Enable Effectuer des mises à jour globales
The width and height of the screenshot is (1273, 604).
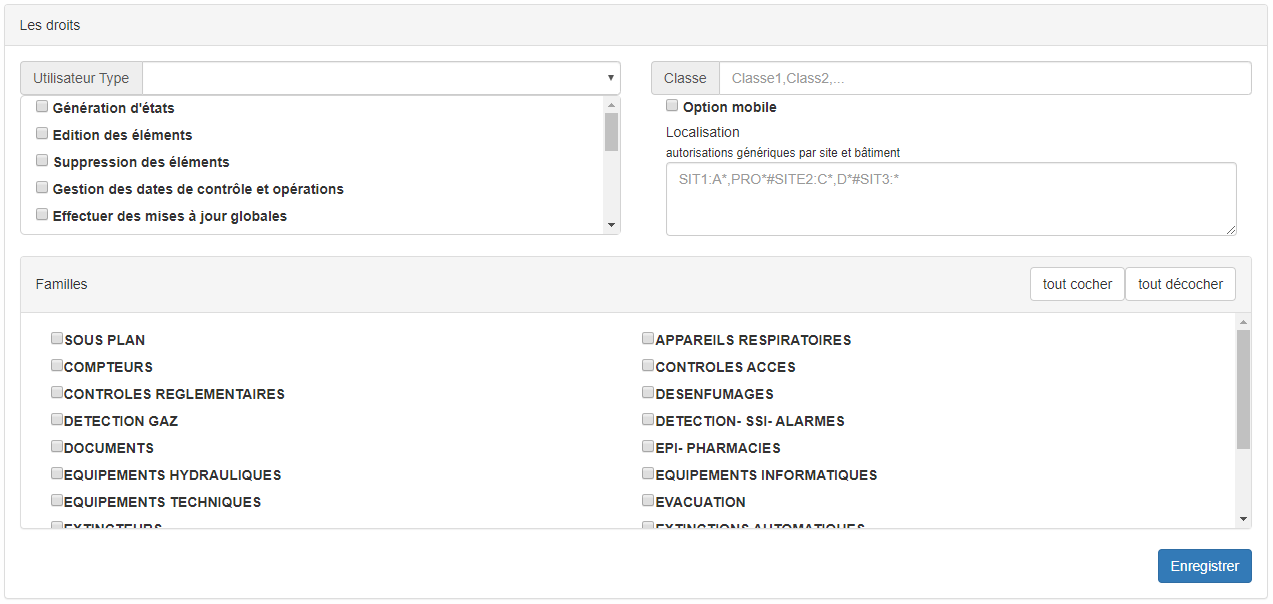click(x=42, y=214)
